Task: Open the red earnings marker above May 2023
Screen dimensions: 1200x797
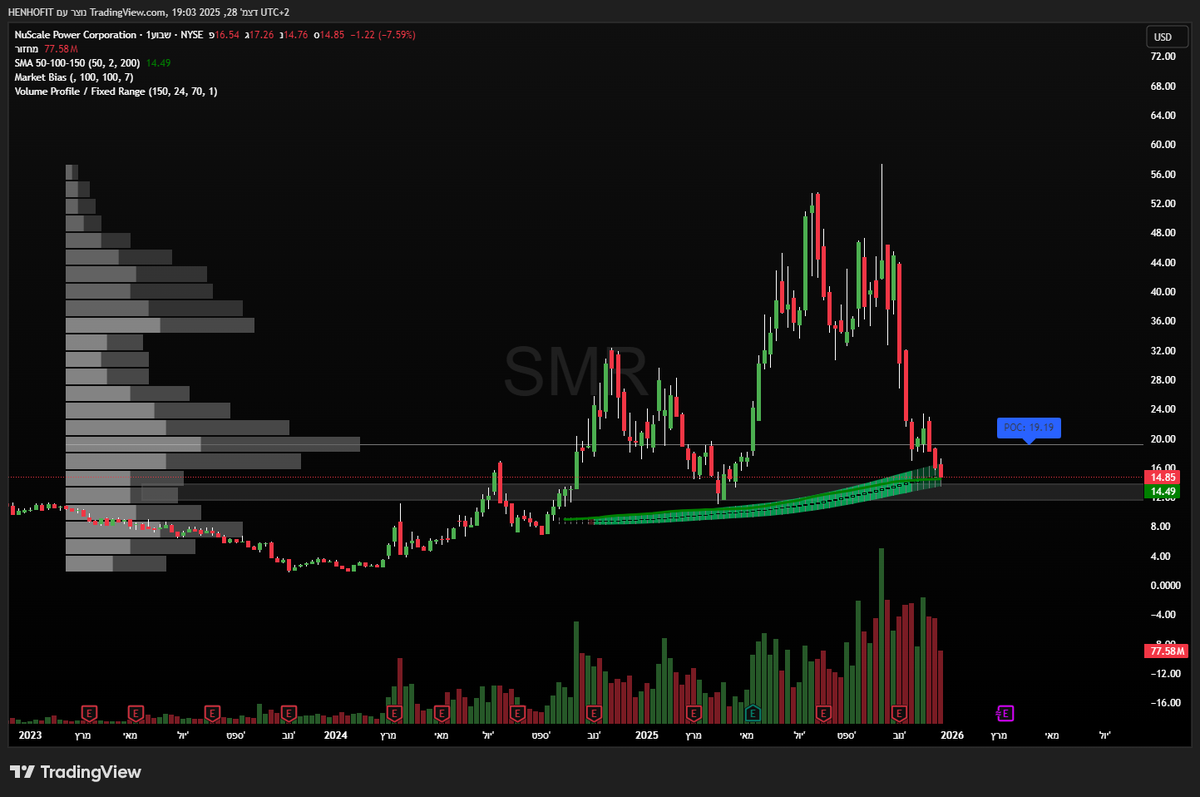Action: coord(136,713)
